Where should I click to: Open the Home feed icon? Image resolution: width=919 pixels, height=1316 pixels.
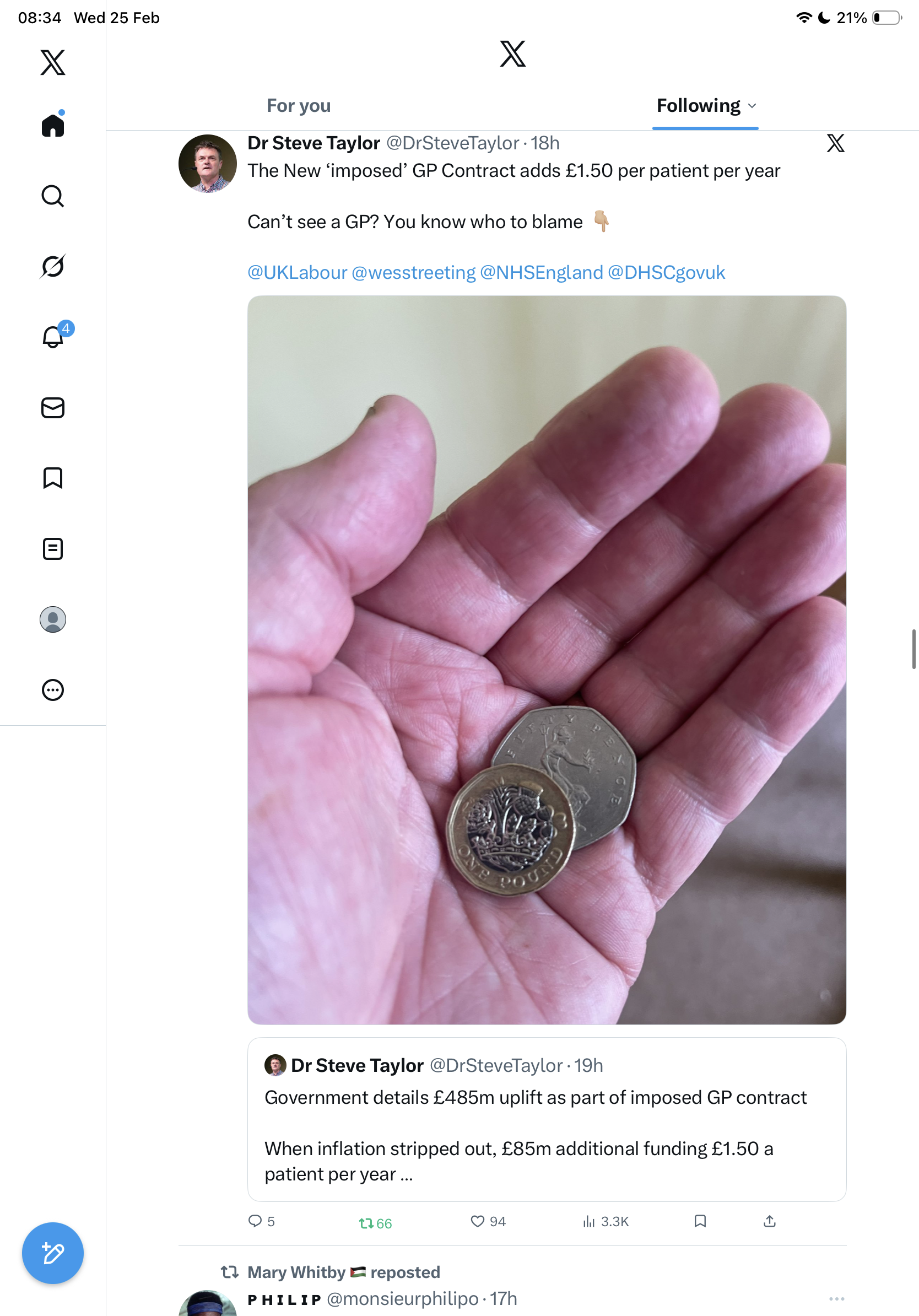pos(53,126)
